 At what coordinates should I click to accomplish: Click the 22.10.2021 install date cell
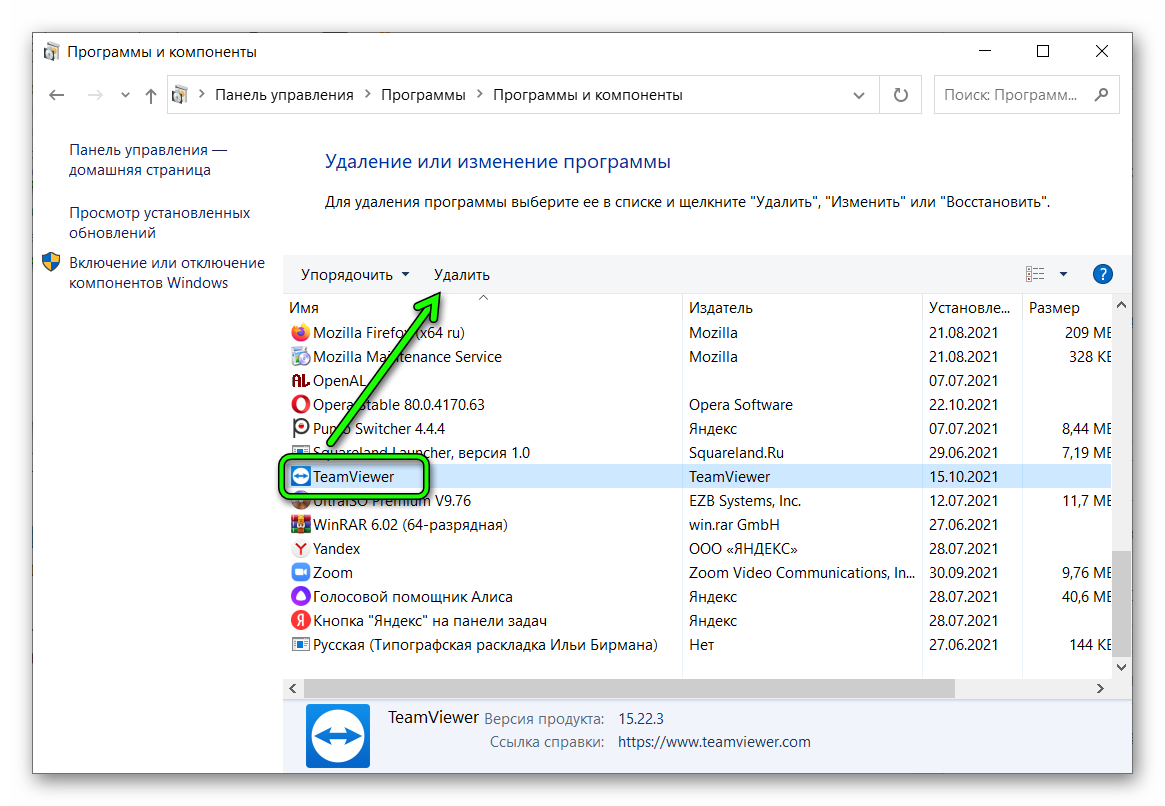click(x=963, y=405)
